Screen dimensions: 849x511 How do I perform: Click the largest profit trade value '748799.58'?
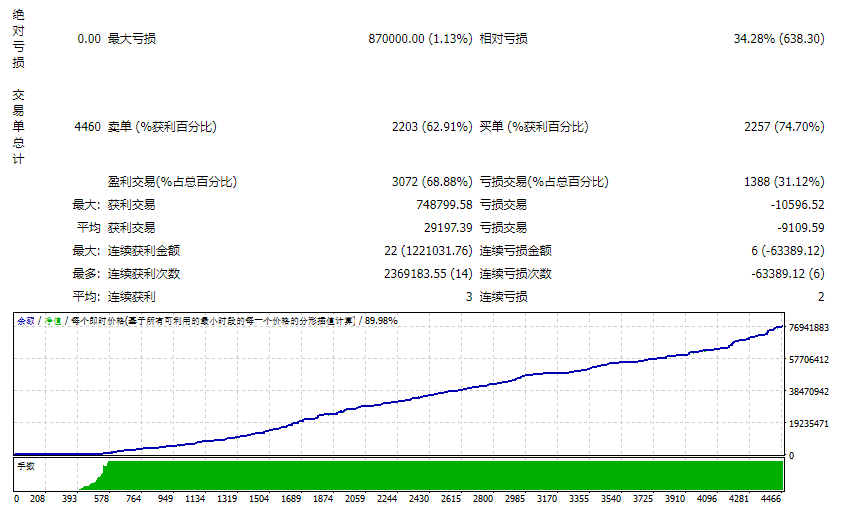point(445,205)
